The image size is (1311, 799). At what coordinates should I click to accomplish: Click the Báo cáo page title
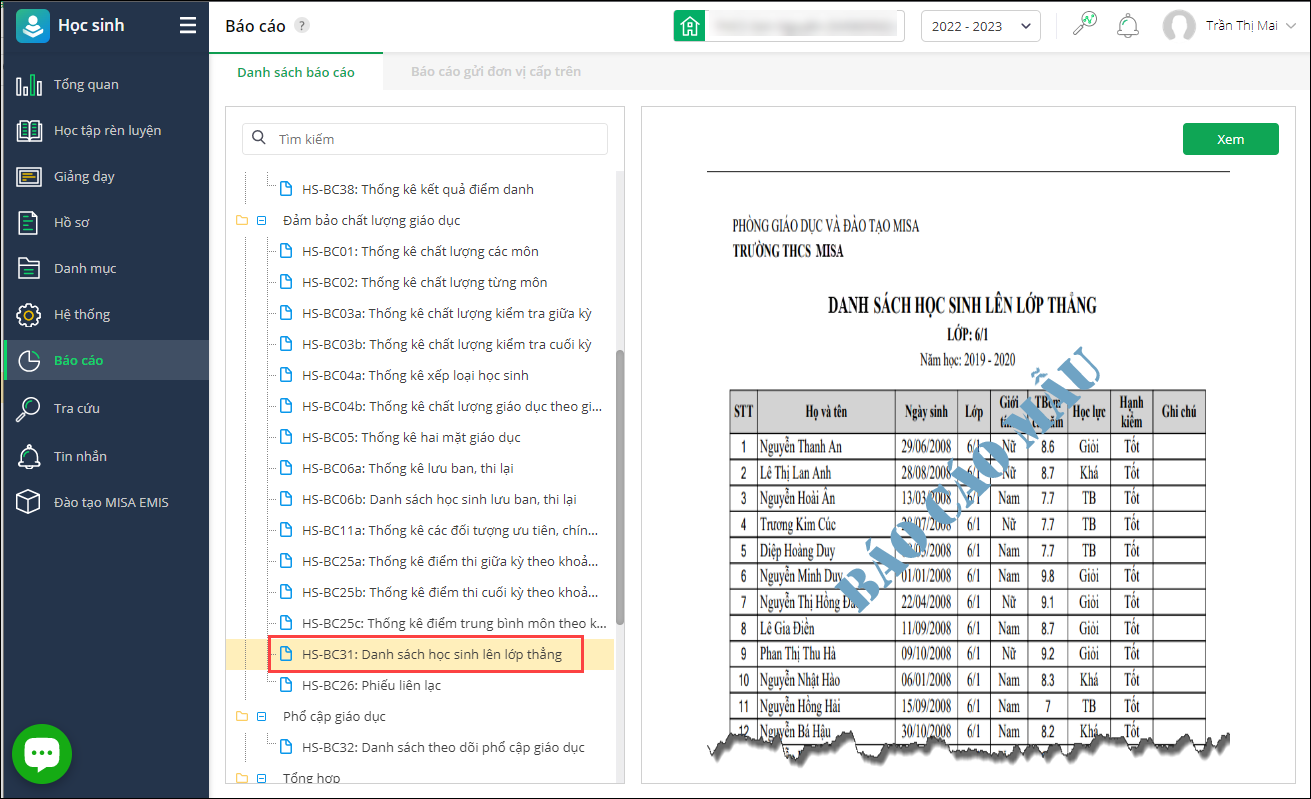(255, 26)
